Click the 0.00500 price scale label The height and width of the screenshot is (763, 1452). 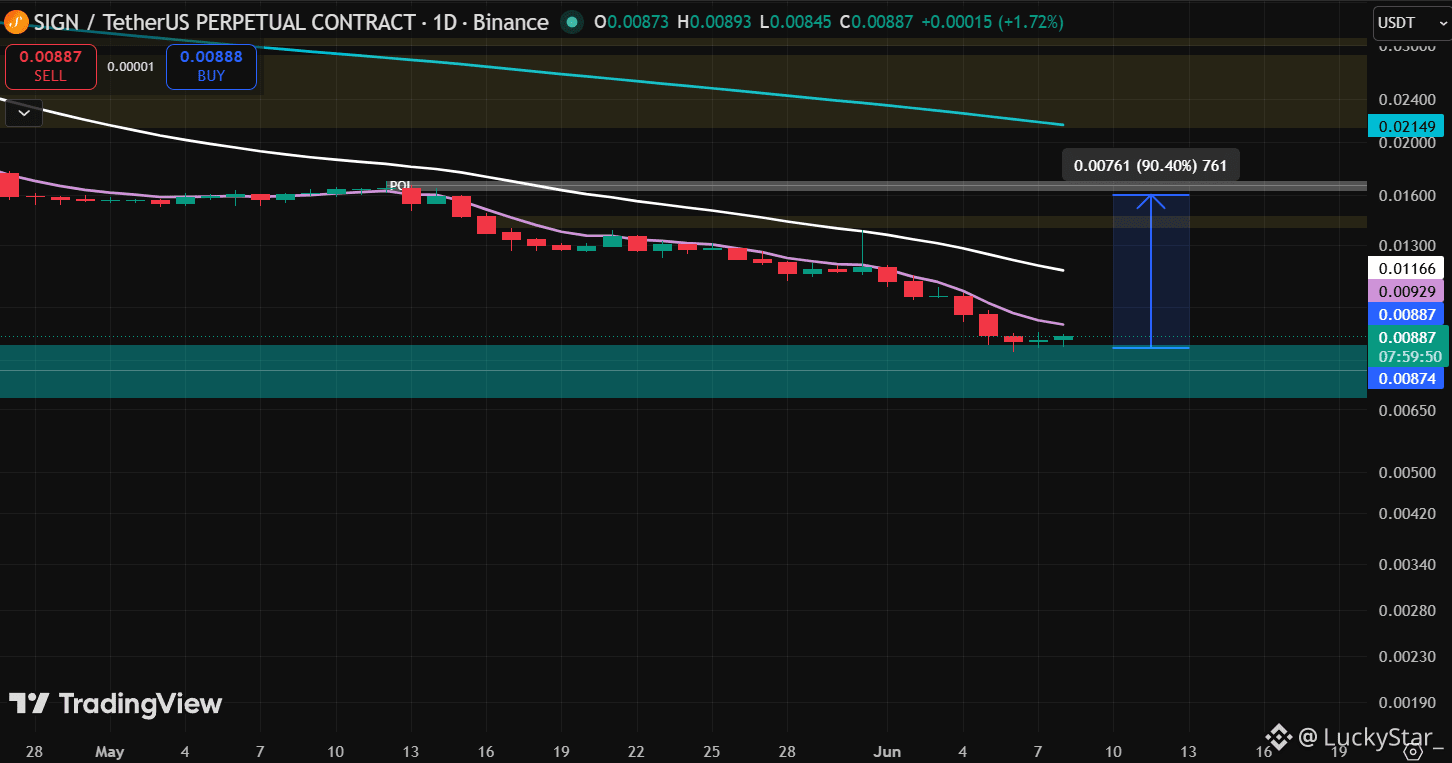1407,472
